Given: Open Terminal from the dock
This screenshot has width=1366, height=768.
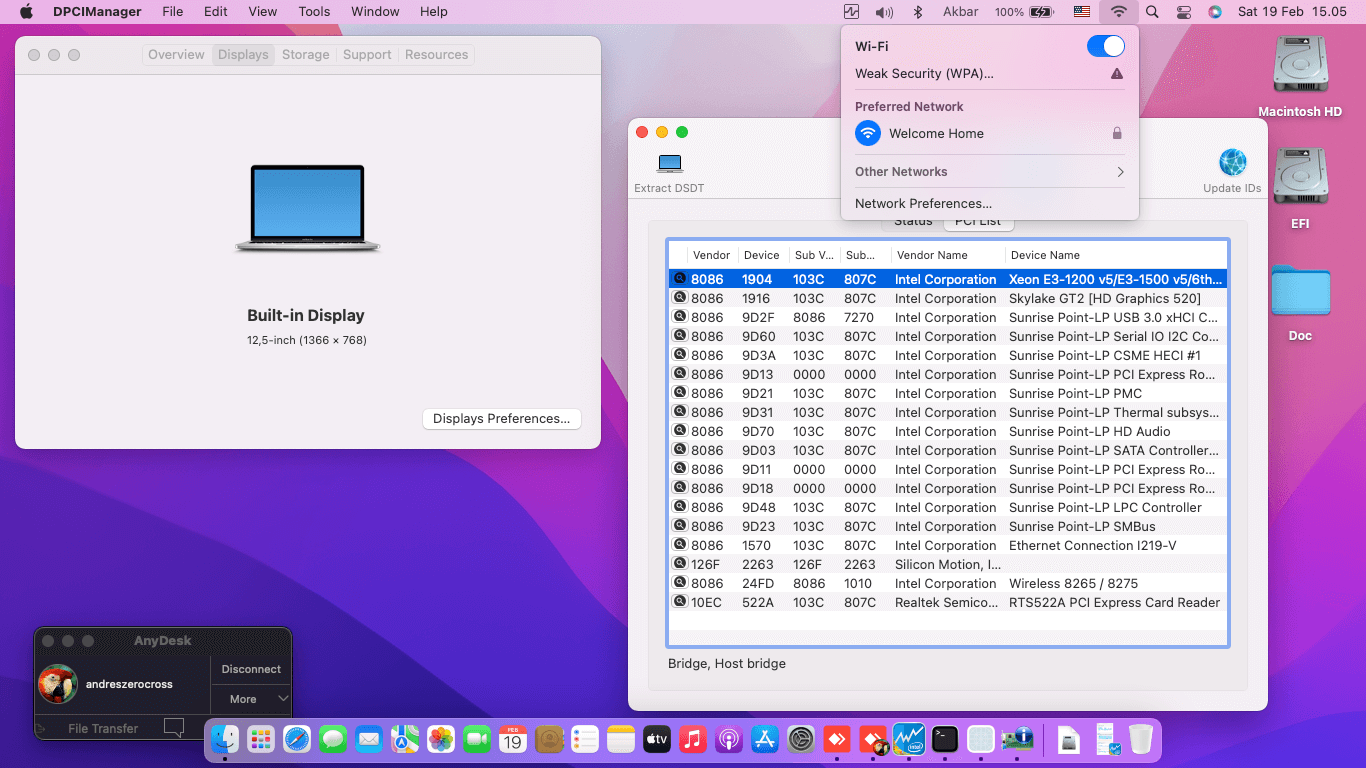Looking at the screenshot, I should (x=944, y=739).
